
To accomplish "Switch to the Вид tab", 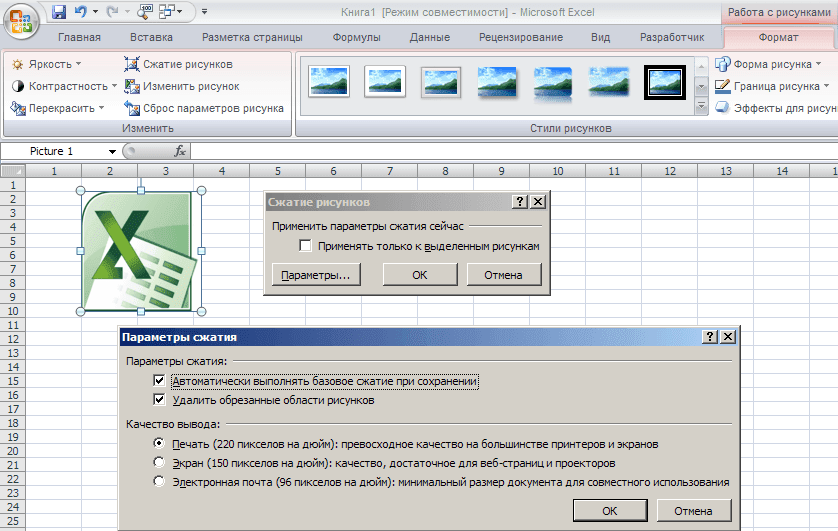I will pyautogui.click(x=600, y=37).
